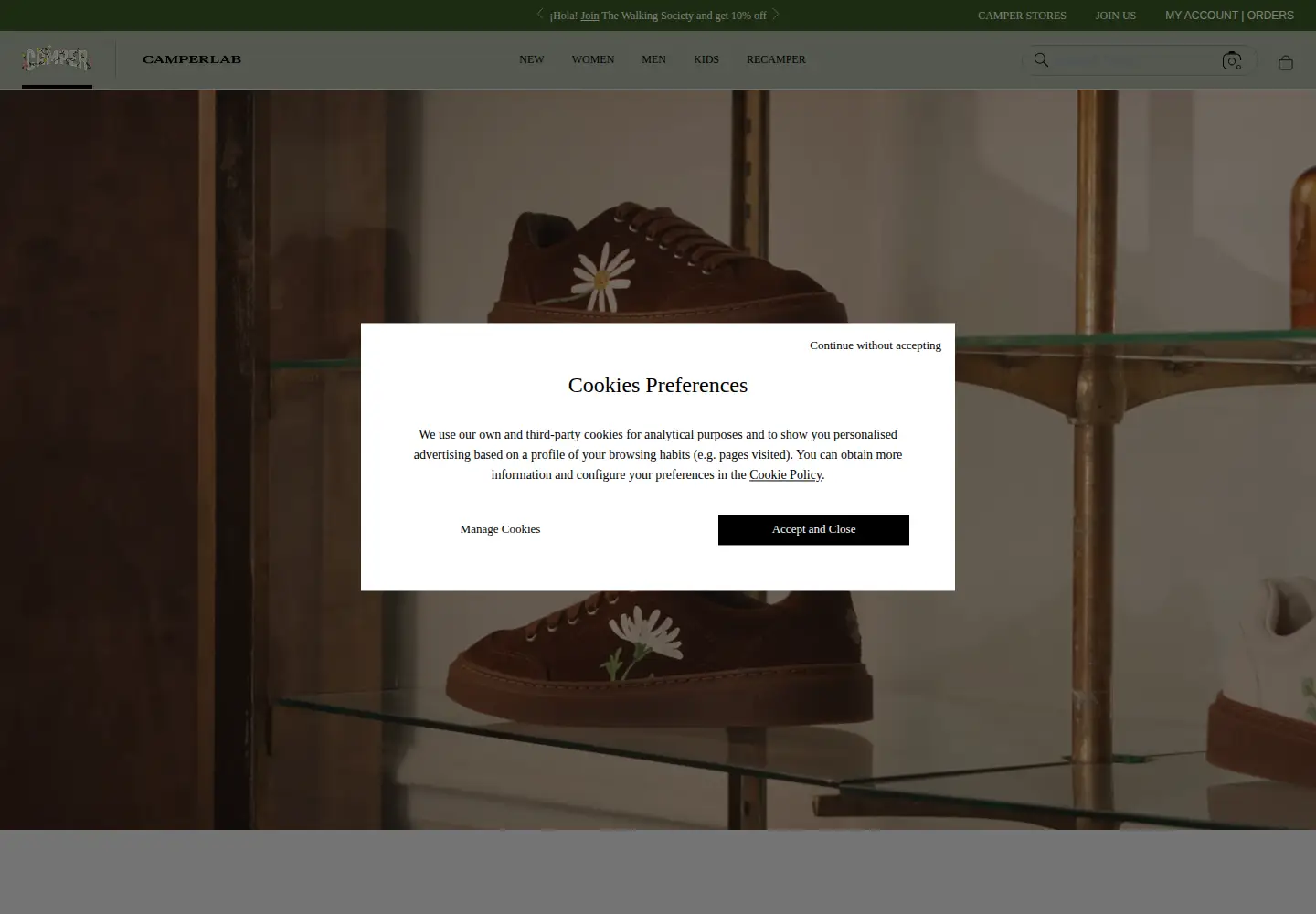Open the NEW menu
Screen dimensions: 1316x914
(x=532, y=59)
